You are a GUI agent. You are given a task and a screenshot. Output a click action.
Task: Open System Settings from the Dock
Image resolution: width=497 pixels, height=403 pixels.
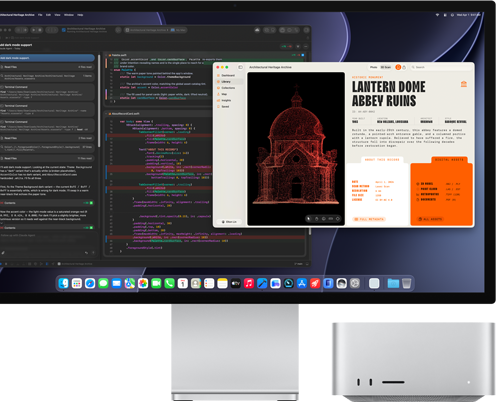point(355,283)
